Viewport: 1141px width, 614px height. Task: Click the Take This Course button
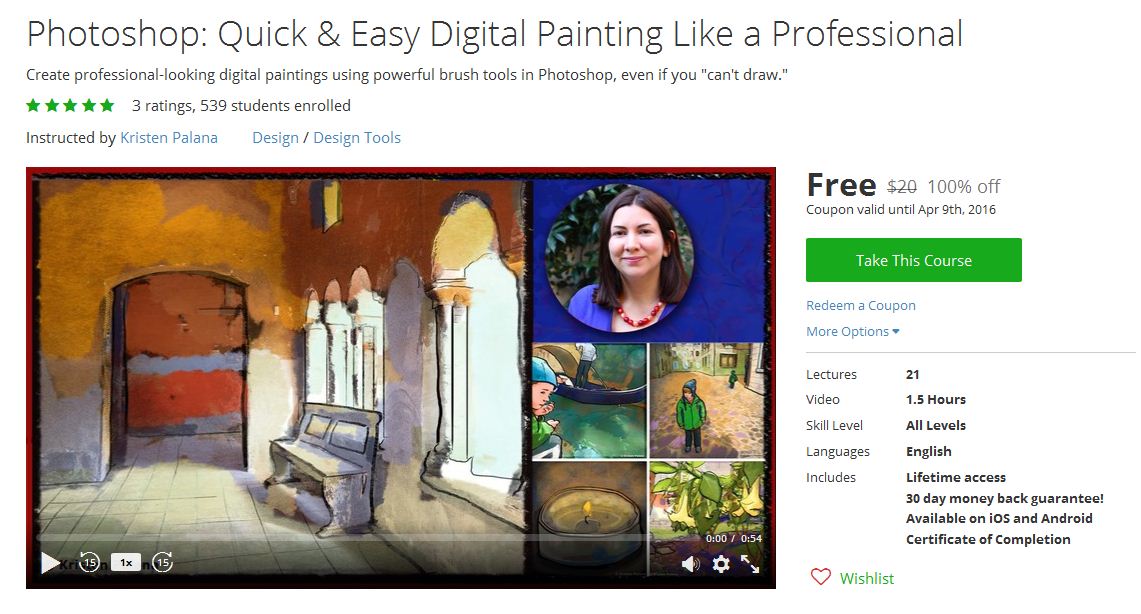point(913,260)
